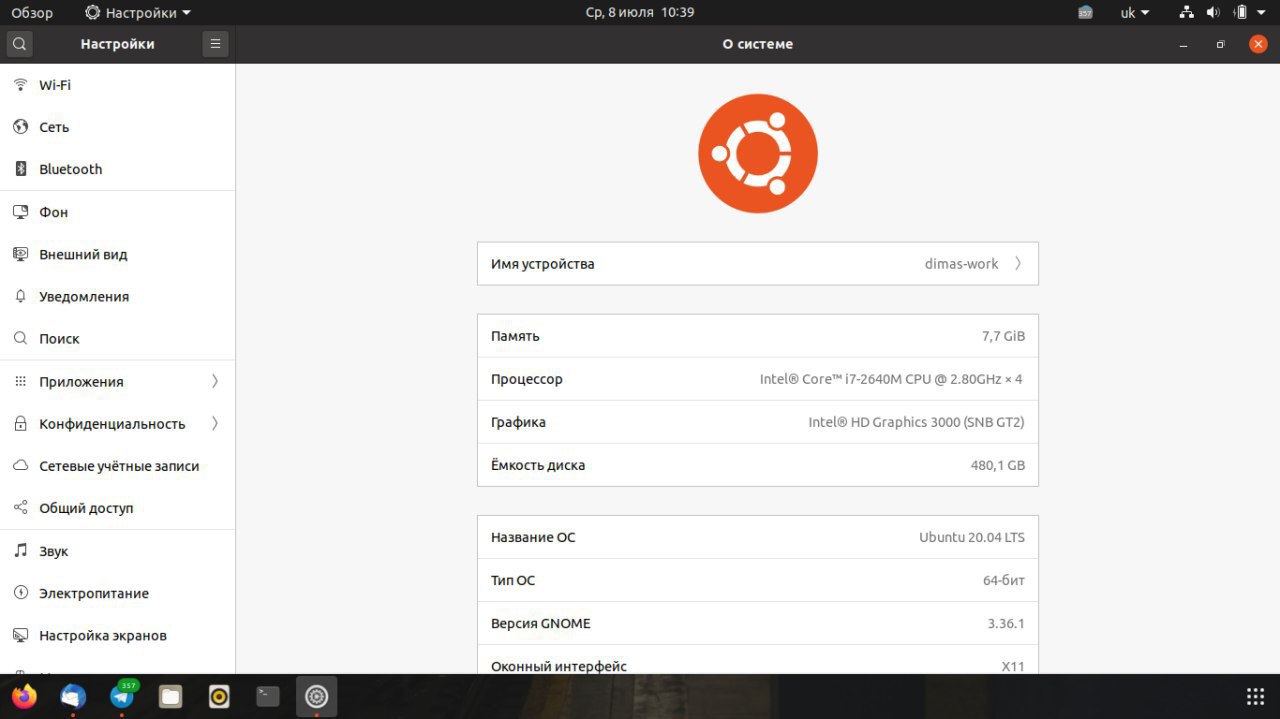Click the О системе window title
The width and height of the screenshot is (1280, 719).
[x=758, y=44]
